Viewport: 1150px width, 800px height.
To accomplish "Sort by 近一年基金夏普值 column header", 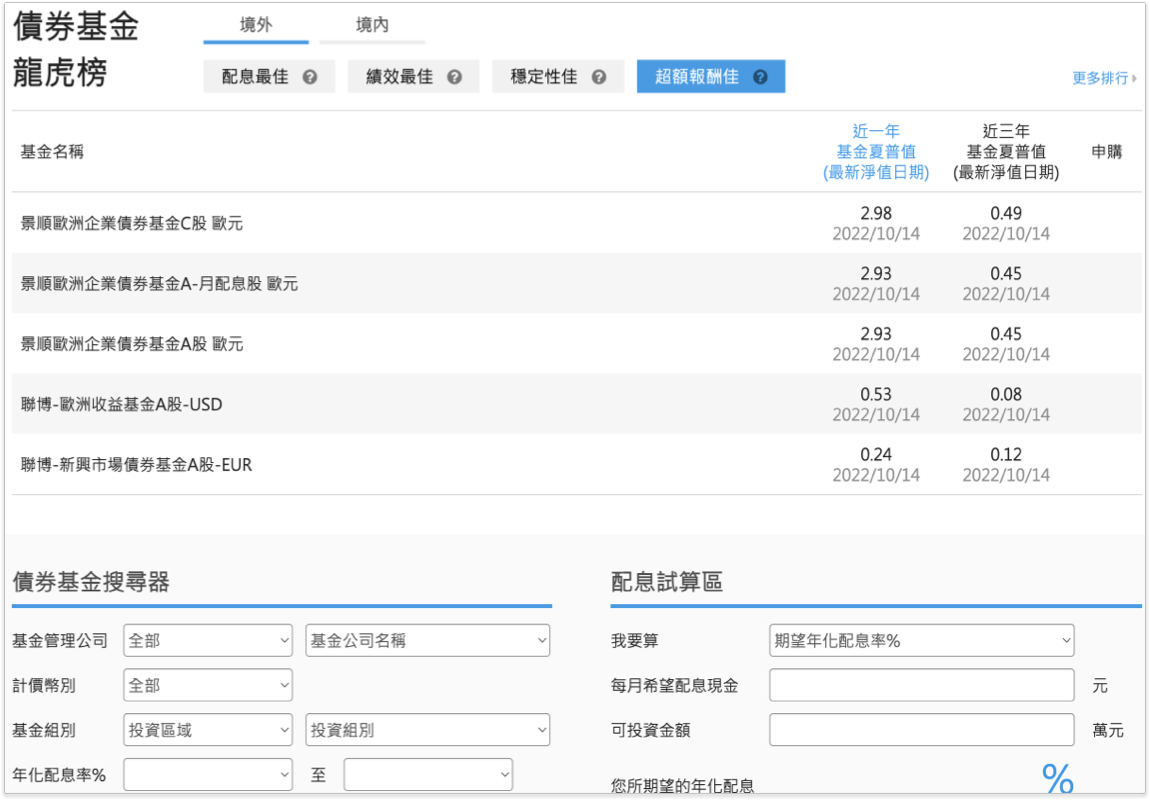I will [x=876, y=151].
